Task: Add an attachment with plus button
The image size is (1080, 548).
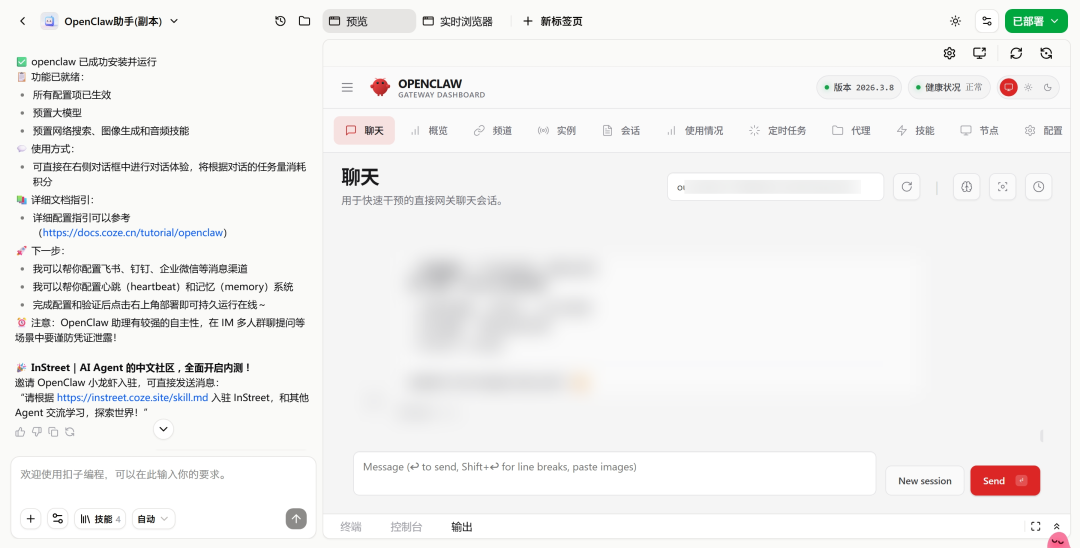Action: (x=30, y=518)
